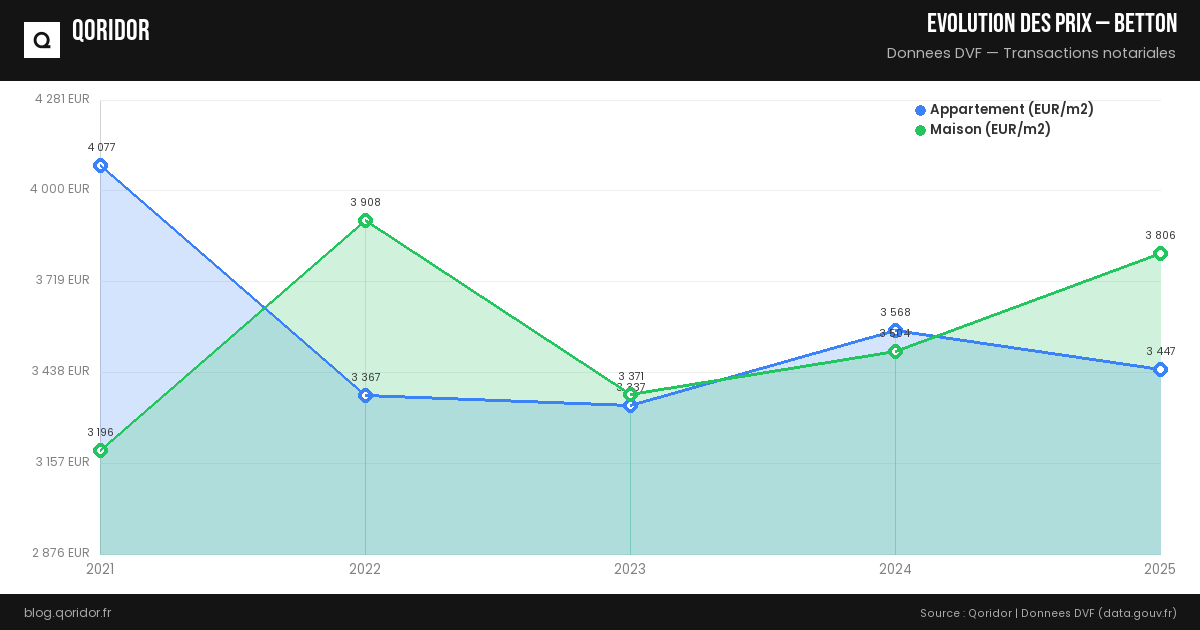This screenshot has height=630, width=1200.
Task: Click the 2022 x-axis year label
Action: [365, 569]
